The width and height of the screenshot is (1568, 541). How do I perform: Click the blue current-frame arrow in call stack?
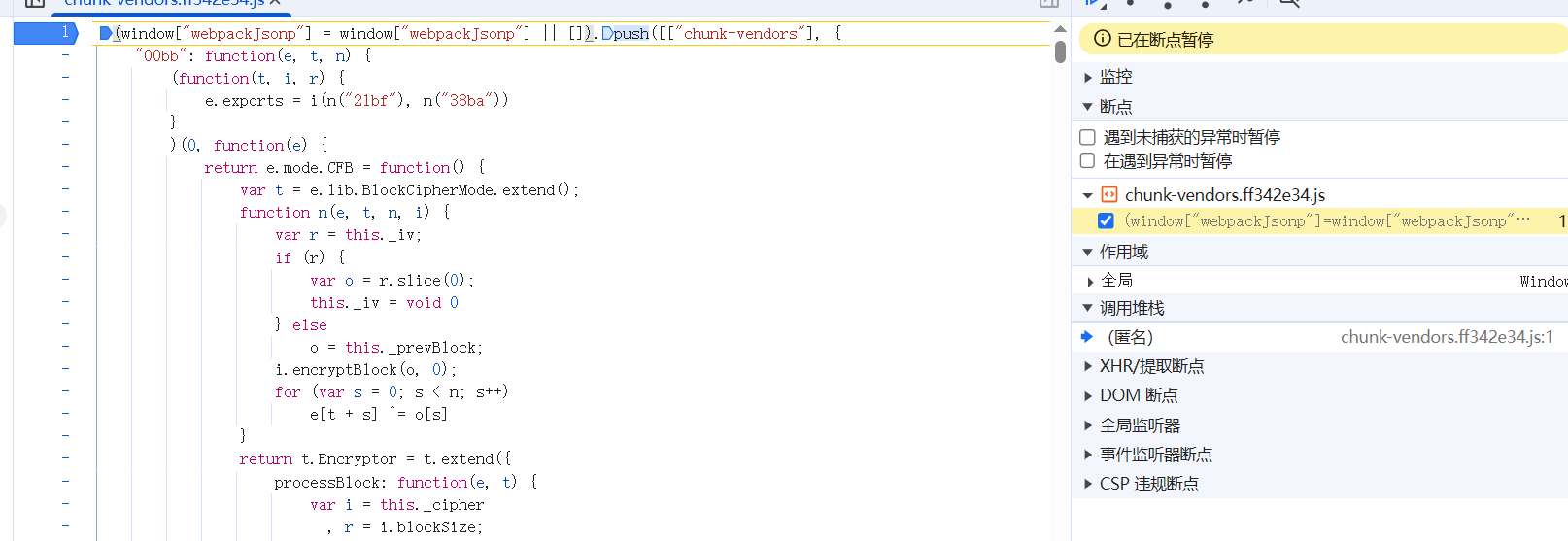point(1087,337)
